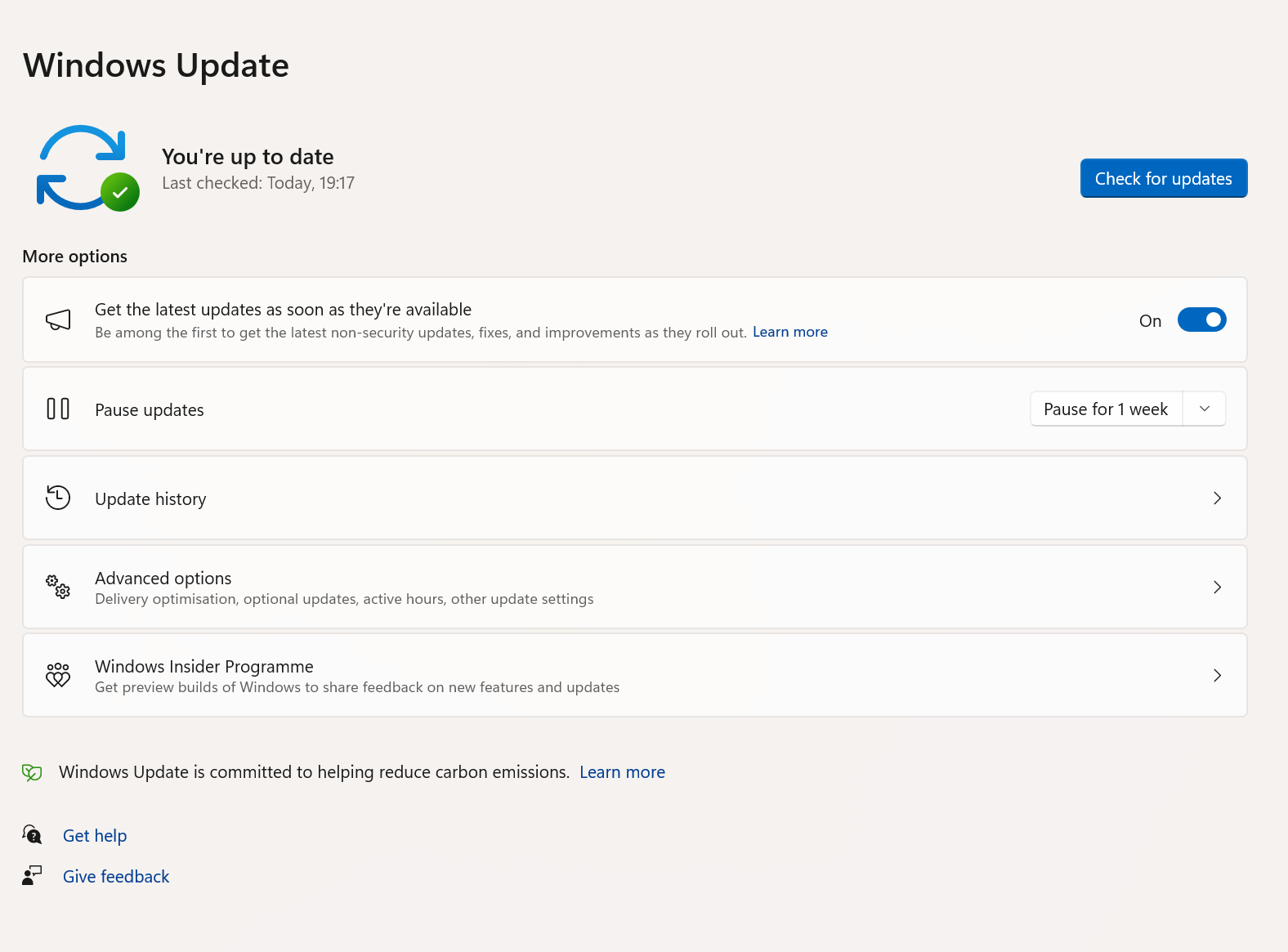Click the 'Last checked: Today, 19:17' text
Viewport: 1288px width, 952px height.
point(258,183)
